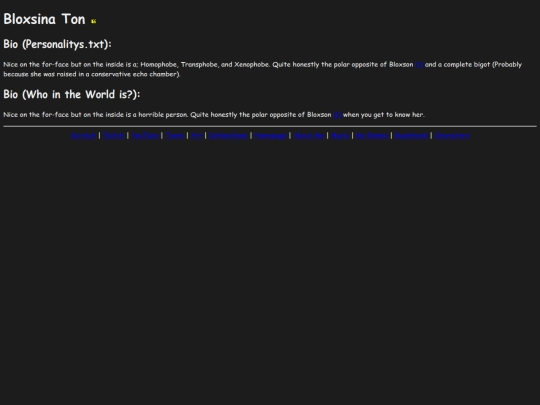The image size is (540, 405).
Task: Open the YouTube footer link
Action: click(145, 136)
